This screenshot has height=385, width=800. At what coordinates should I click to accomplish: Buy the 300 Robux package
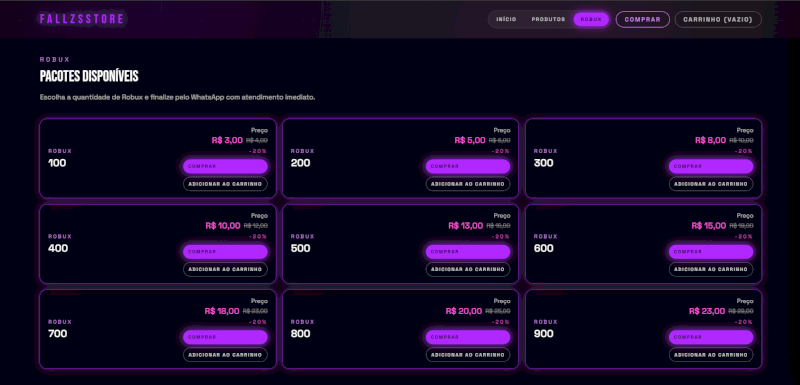click(711, 166)
